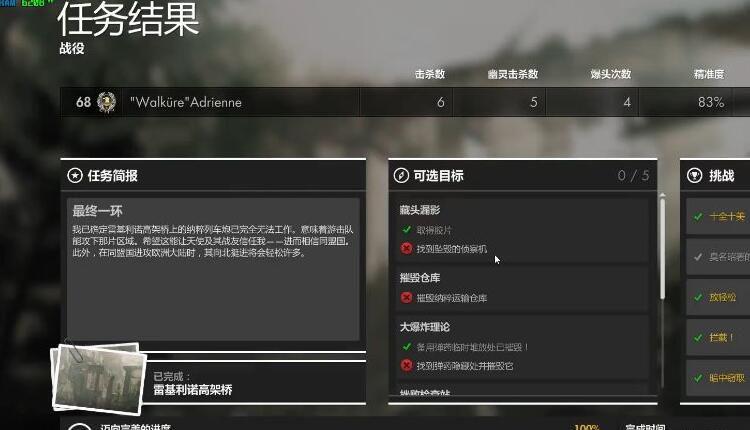Click the red X beside 找到坠毁的侦察机
750x430 pixels.
(x=407, y=249)
